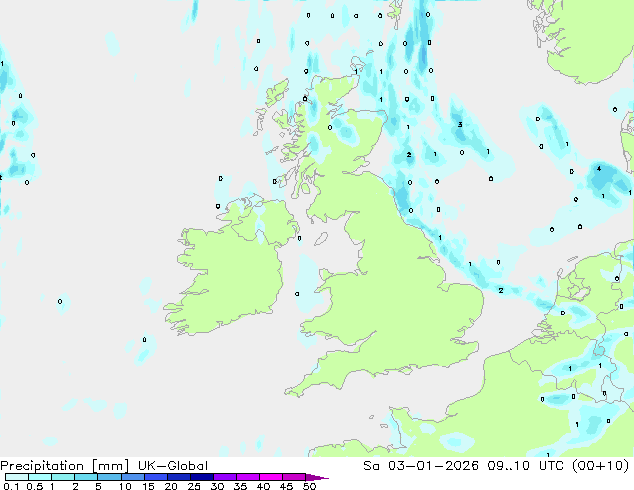Click the '20' legend scale label

(171, 486)
